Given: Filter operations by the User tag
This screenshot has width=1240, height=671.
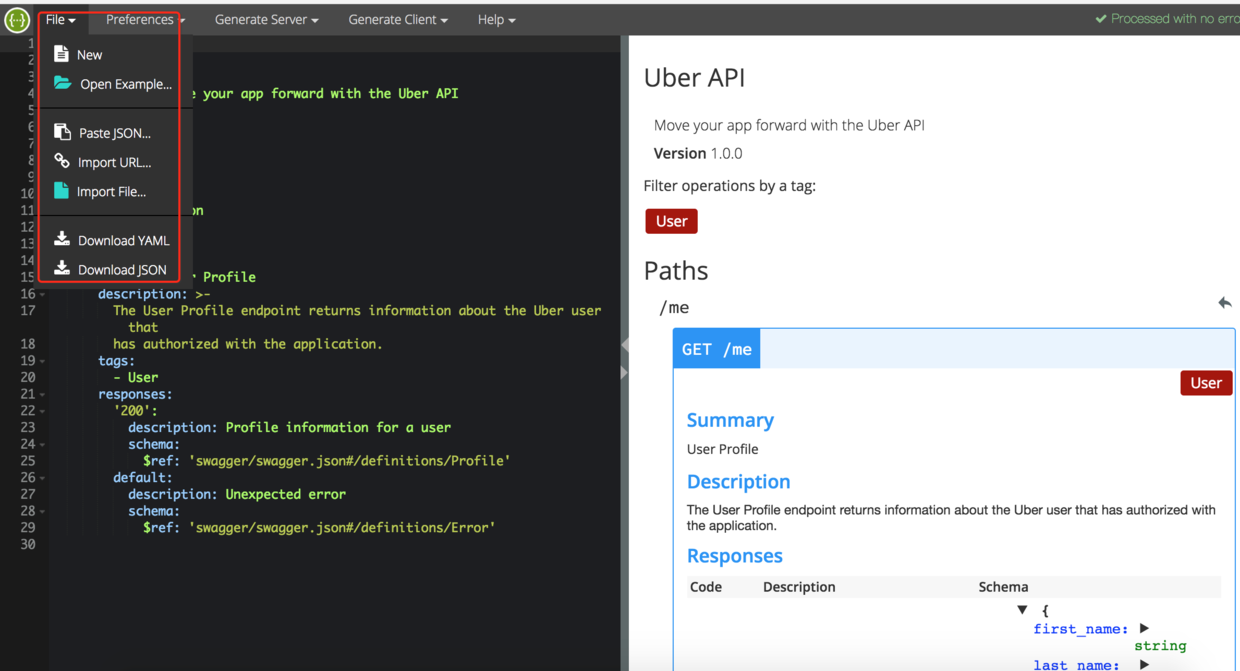Looking at the screenshot, I should pyautogui.click(x=671, y=221).
